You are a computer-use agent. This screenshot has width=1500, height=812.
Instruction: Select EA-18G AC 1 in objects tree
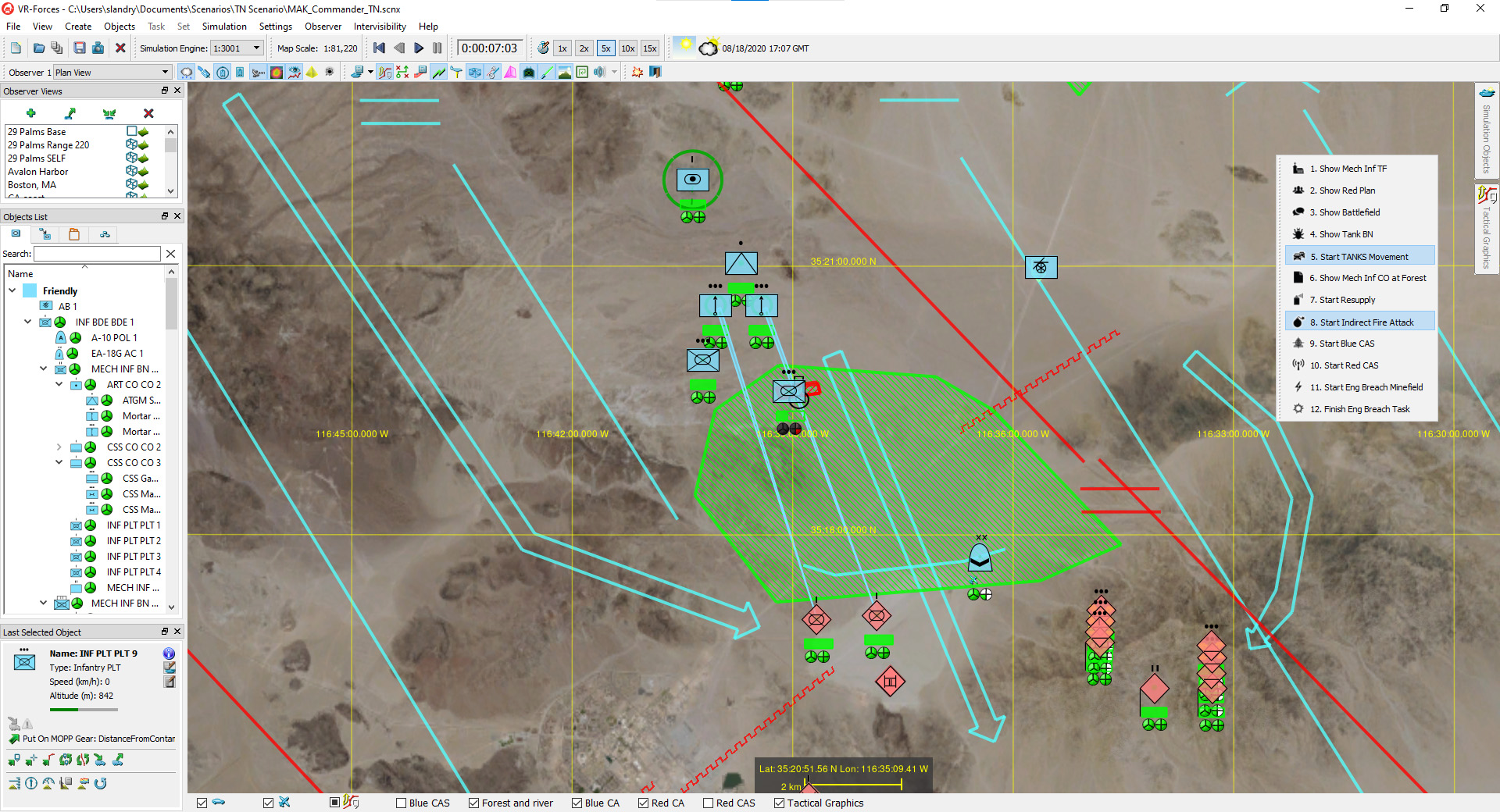pos(117,353)
